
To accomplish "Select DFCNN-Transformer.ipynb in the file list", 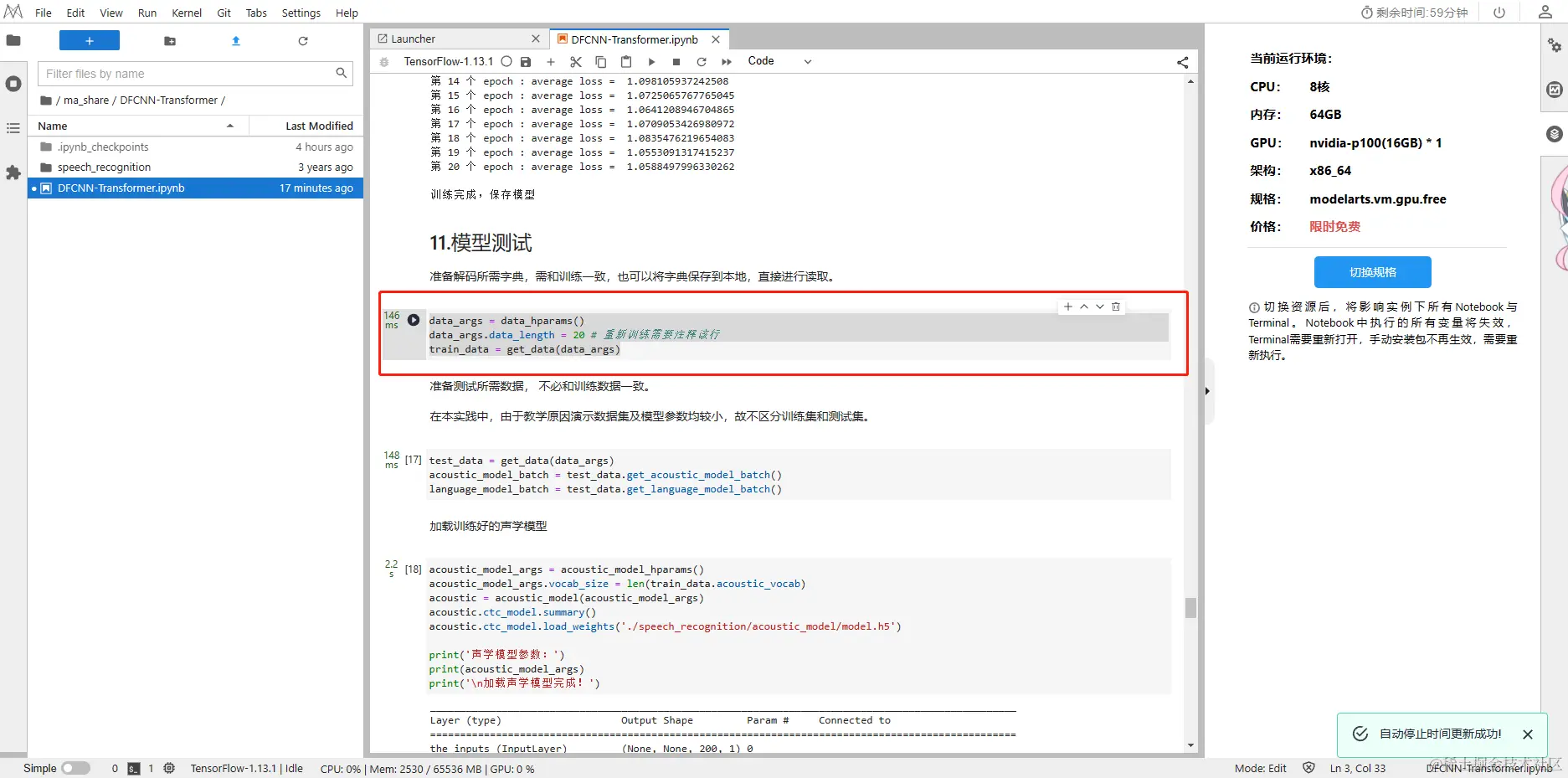I will pos(196,188).
